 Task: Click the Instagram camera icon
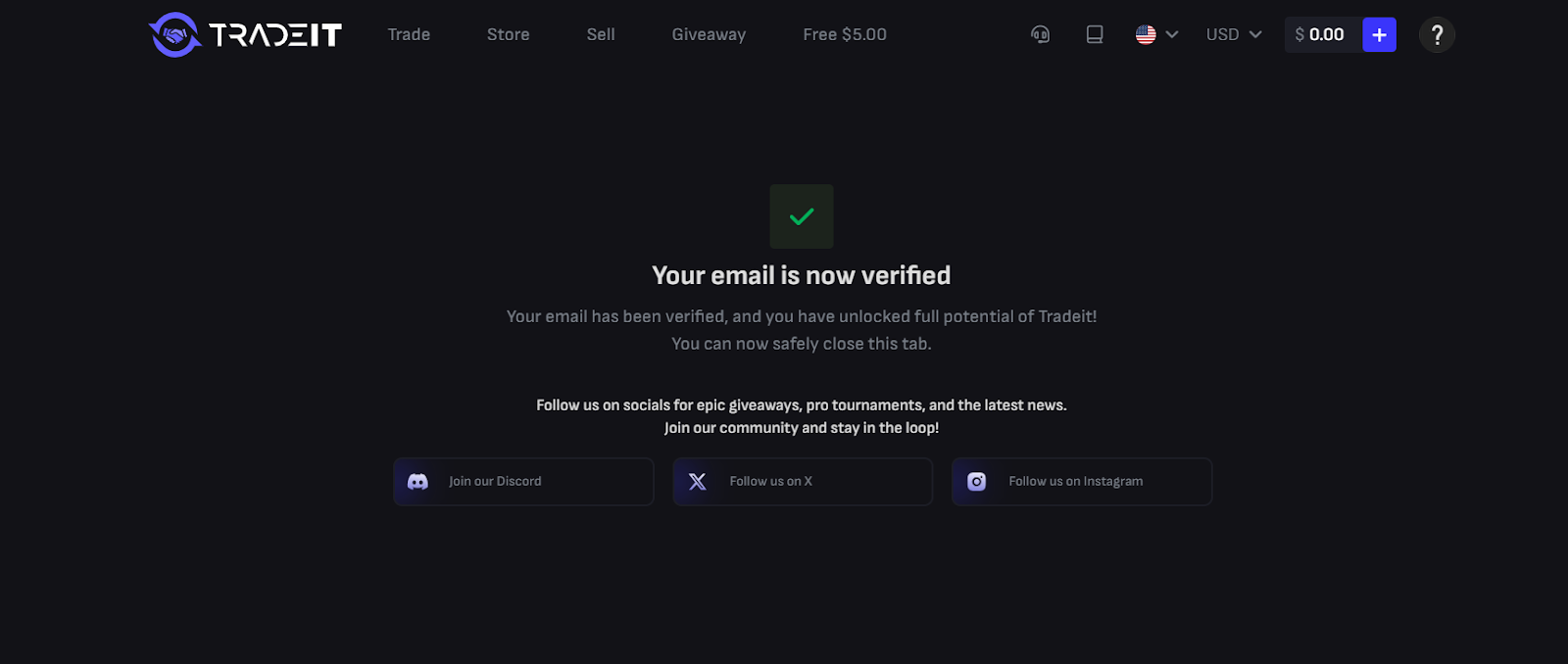[x=976, y=482]
